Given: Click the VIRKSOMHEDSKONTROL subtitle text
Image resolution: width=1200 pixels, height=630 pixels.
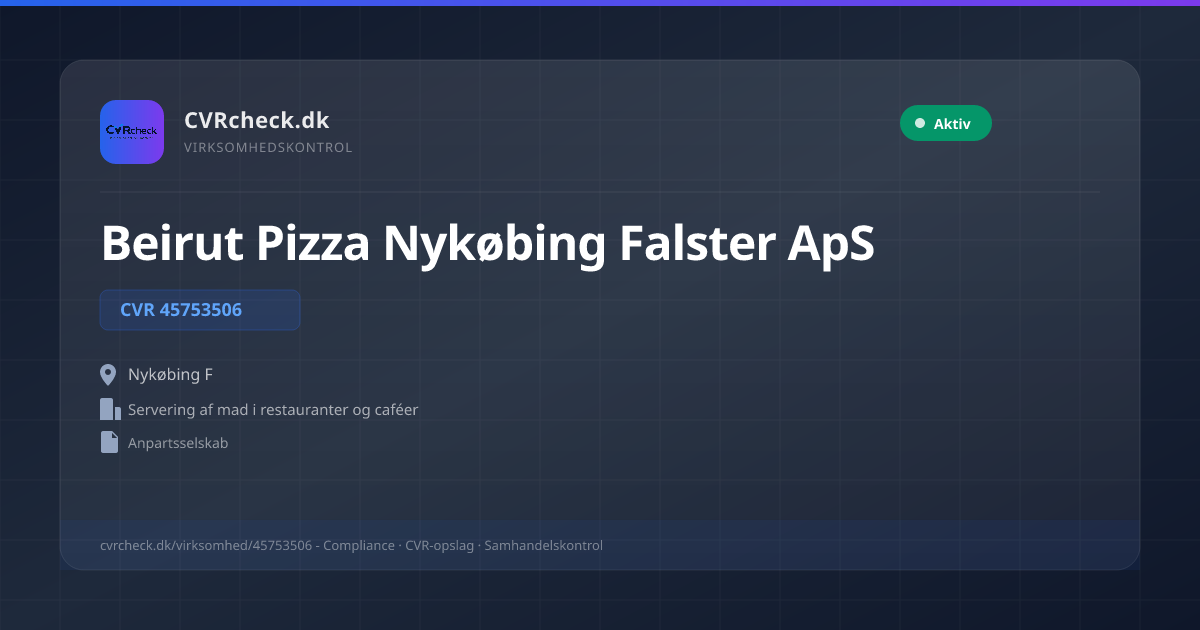Looking at the screenshot, I should click(268, 148).
